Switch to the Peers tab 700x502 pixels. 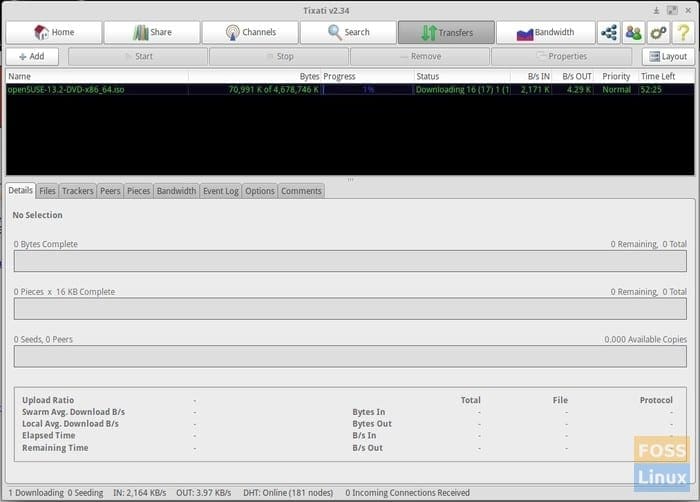point(110,191)
